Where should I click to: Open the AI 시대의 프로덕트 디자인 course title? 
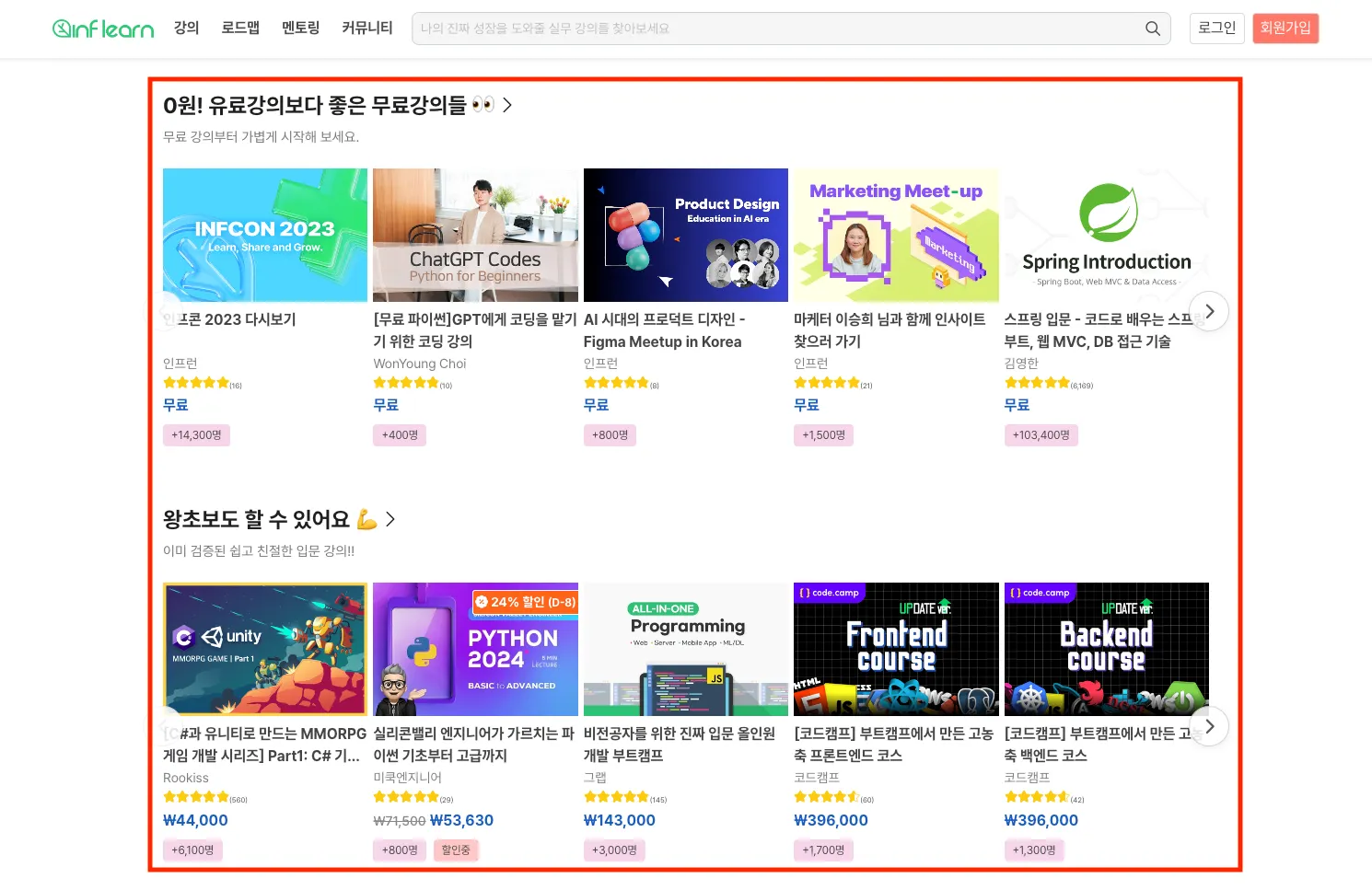click(x=665, y=330)
